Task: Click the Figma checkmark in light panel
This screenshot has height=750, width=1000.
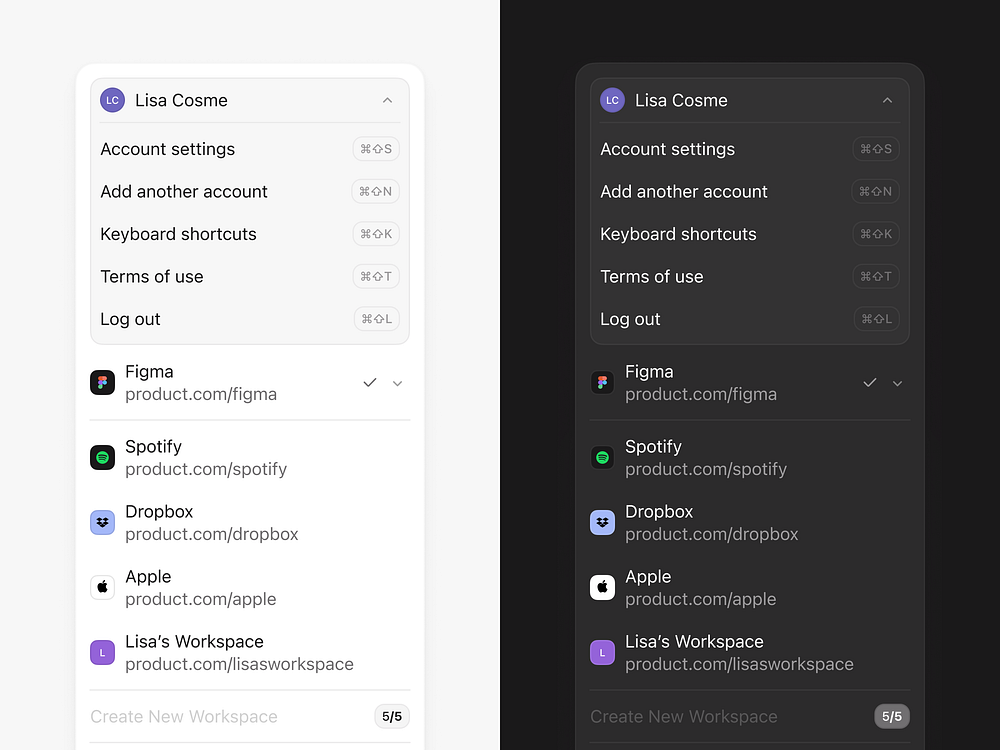Action: tap(370, 383)
